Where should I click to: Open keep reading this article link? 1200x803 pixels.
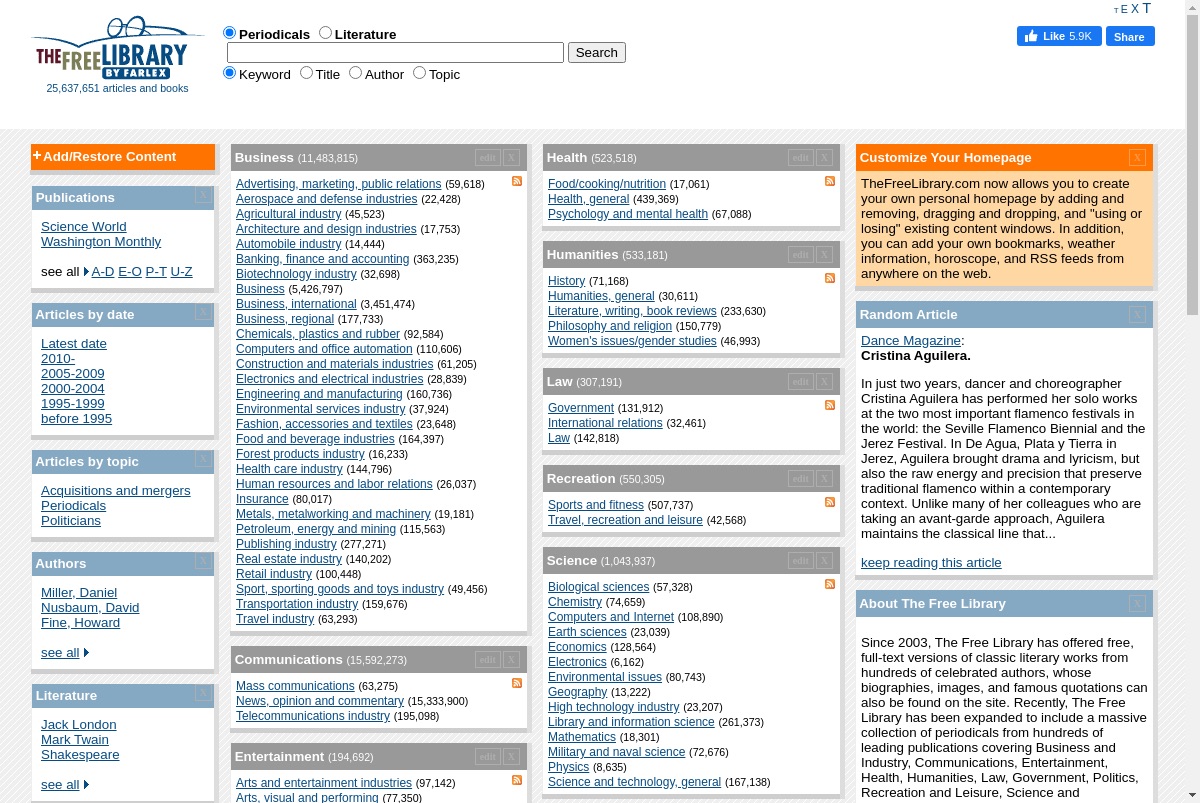931,562
